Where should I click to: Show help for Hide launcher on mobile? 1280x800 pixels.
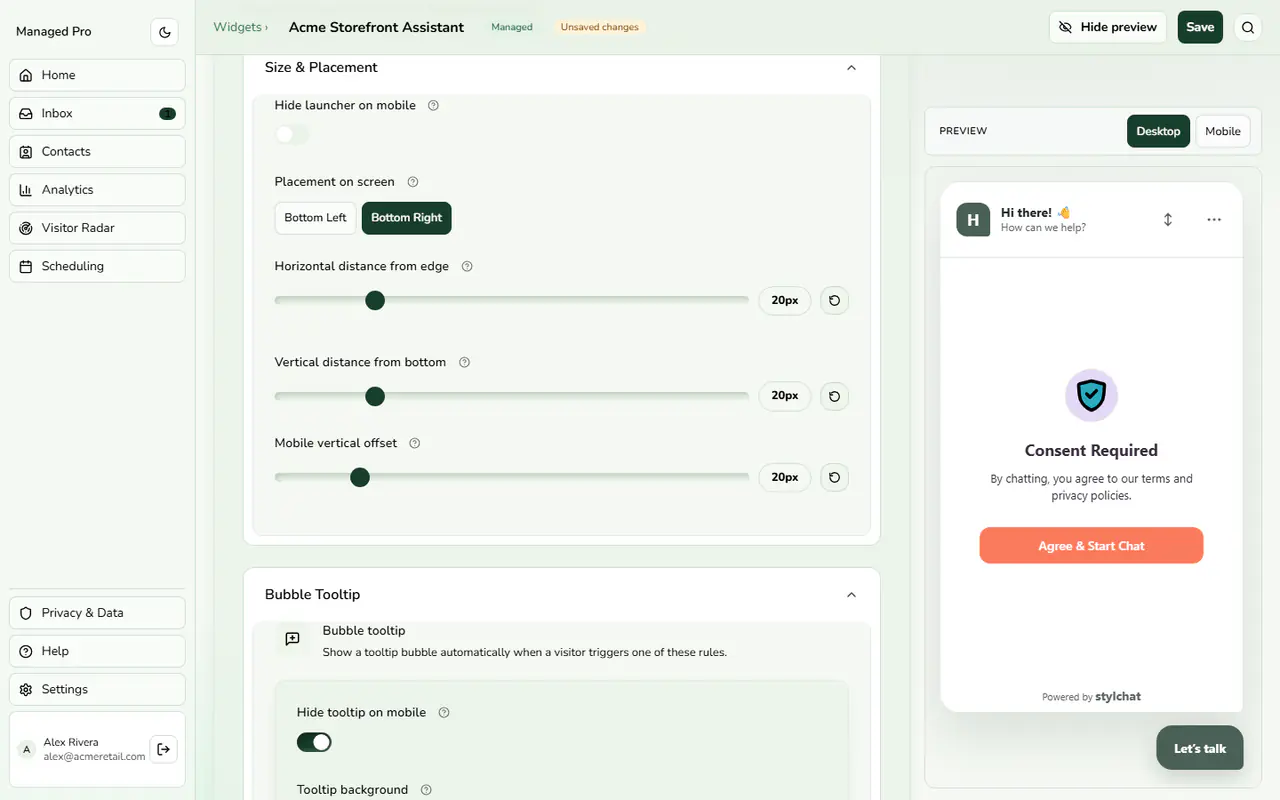pos(433,105)
